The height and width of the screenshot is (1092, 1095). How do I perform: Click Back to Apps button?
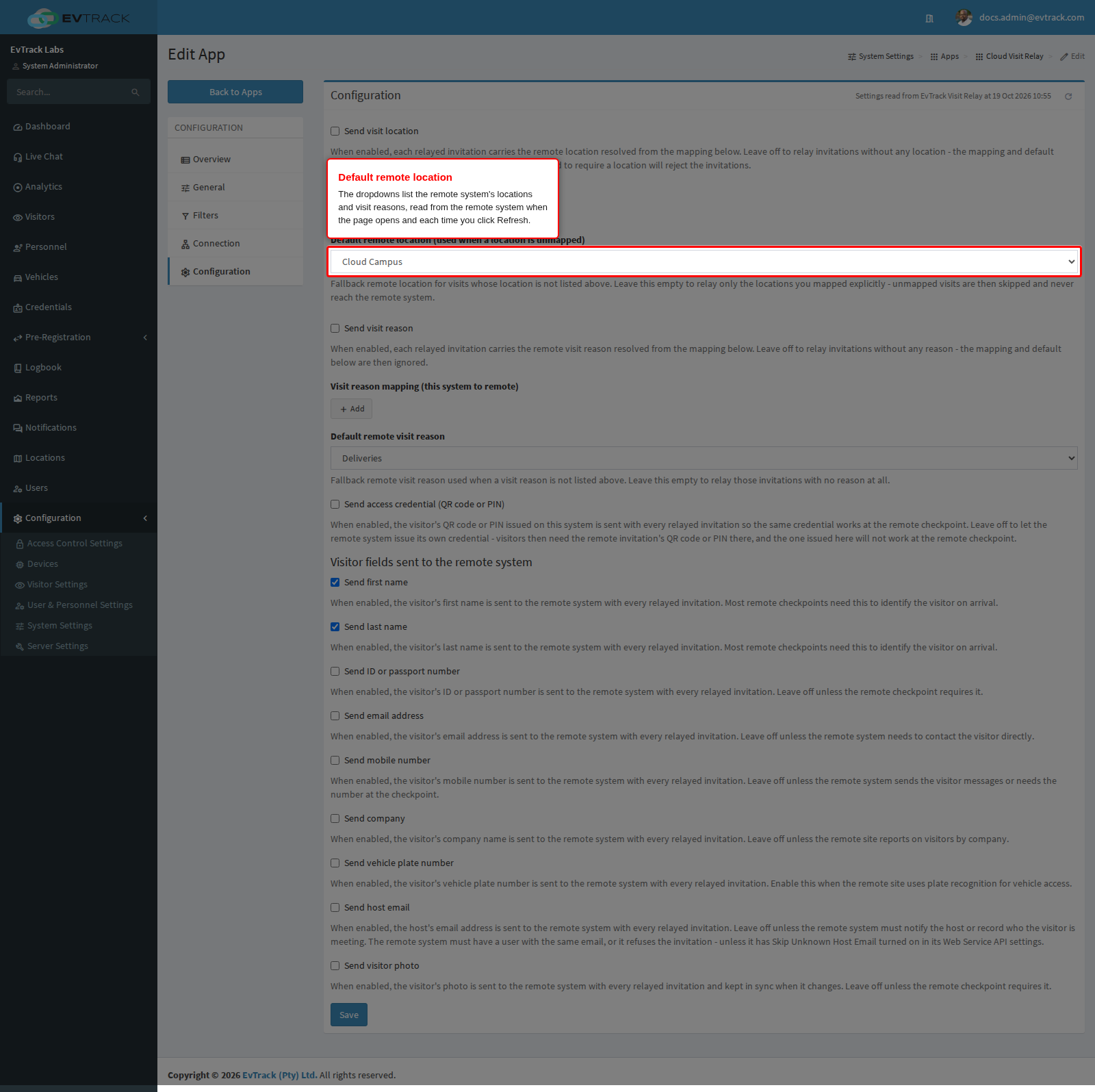tap(235, 92)
